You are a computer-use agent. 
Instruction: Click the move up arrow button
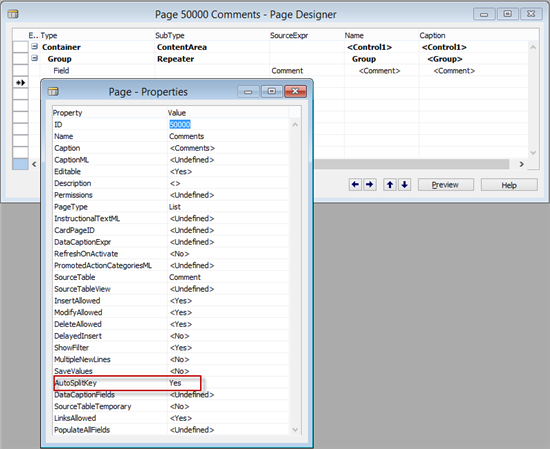click(x=390, y=185)
